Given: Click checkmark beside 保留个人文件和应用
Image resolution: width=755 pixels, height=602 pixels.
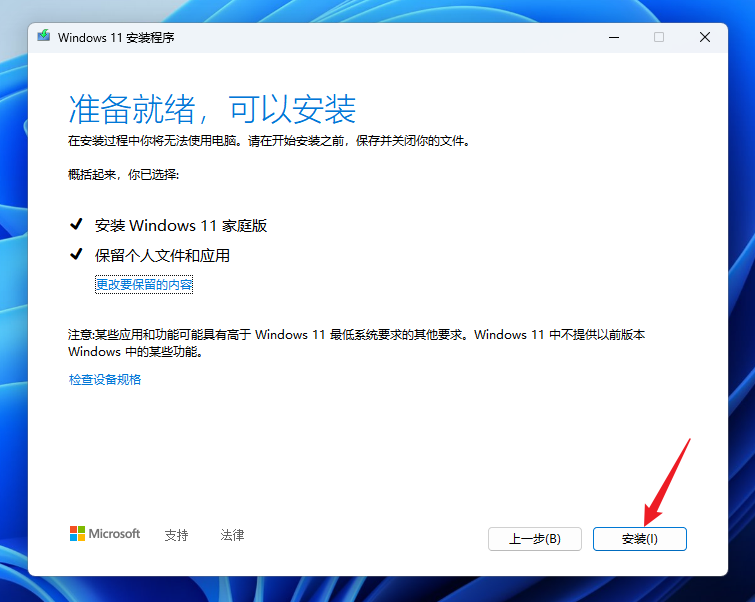Looking at the screenshot, I should coord(76,254).
